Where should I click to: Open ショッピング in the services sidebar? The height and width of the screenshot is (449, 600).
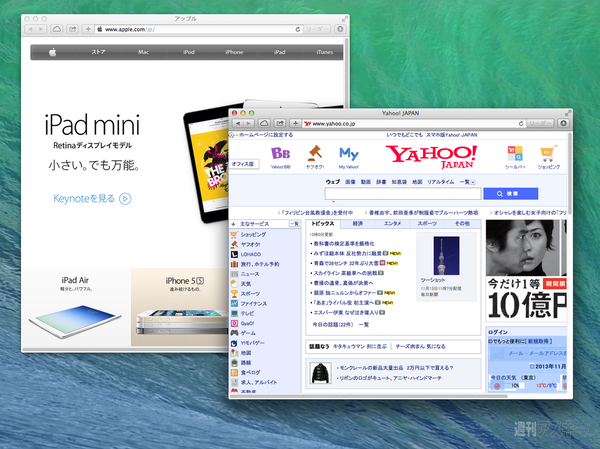[253, 234]
